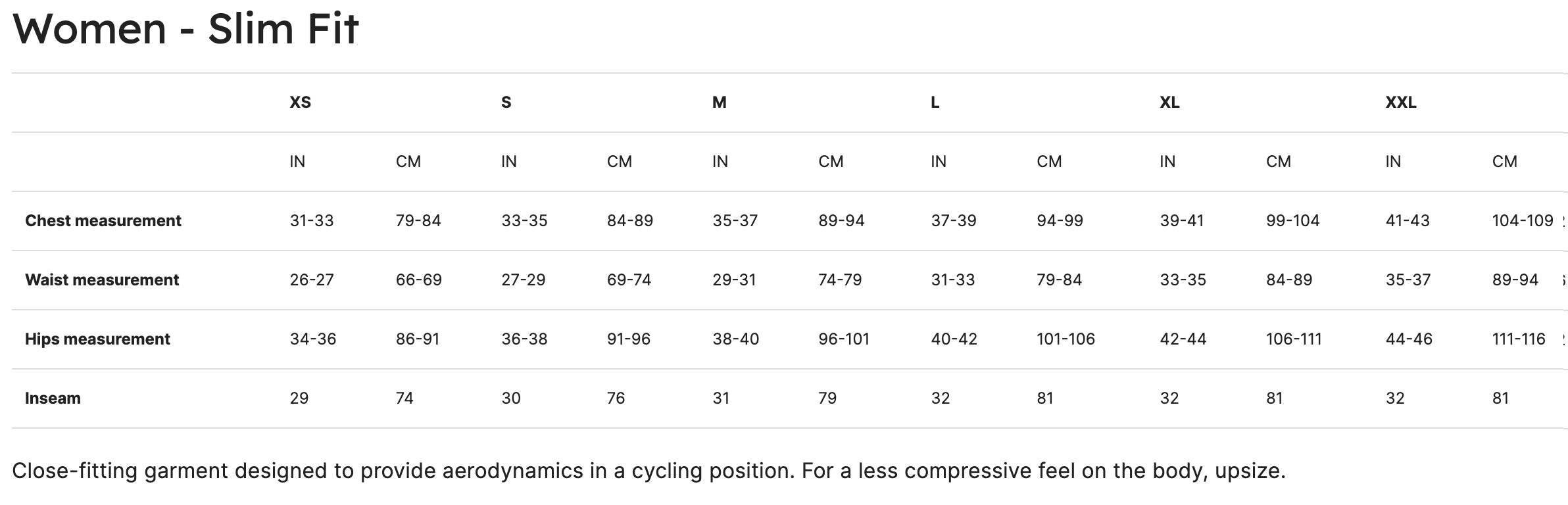Select the 104-109 chest value for XXL
Image resolution: width=1568 pixels, height=505 pixels.
click(1522, 221)
